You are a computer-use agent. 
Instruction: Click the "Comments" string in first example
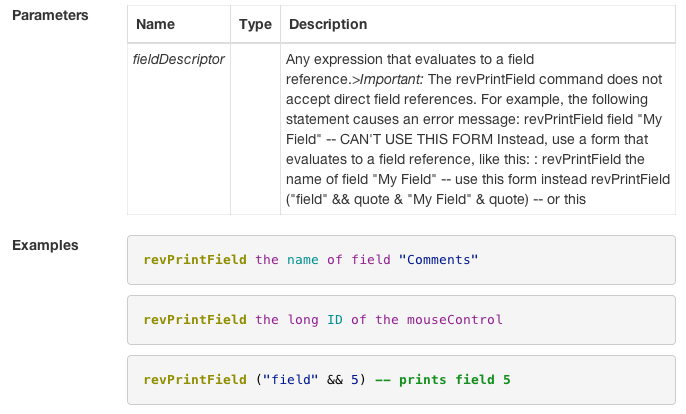[438, 260]
